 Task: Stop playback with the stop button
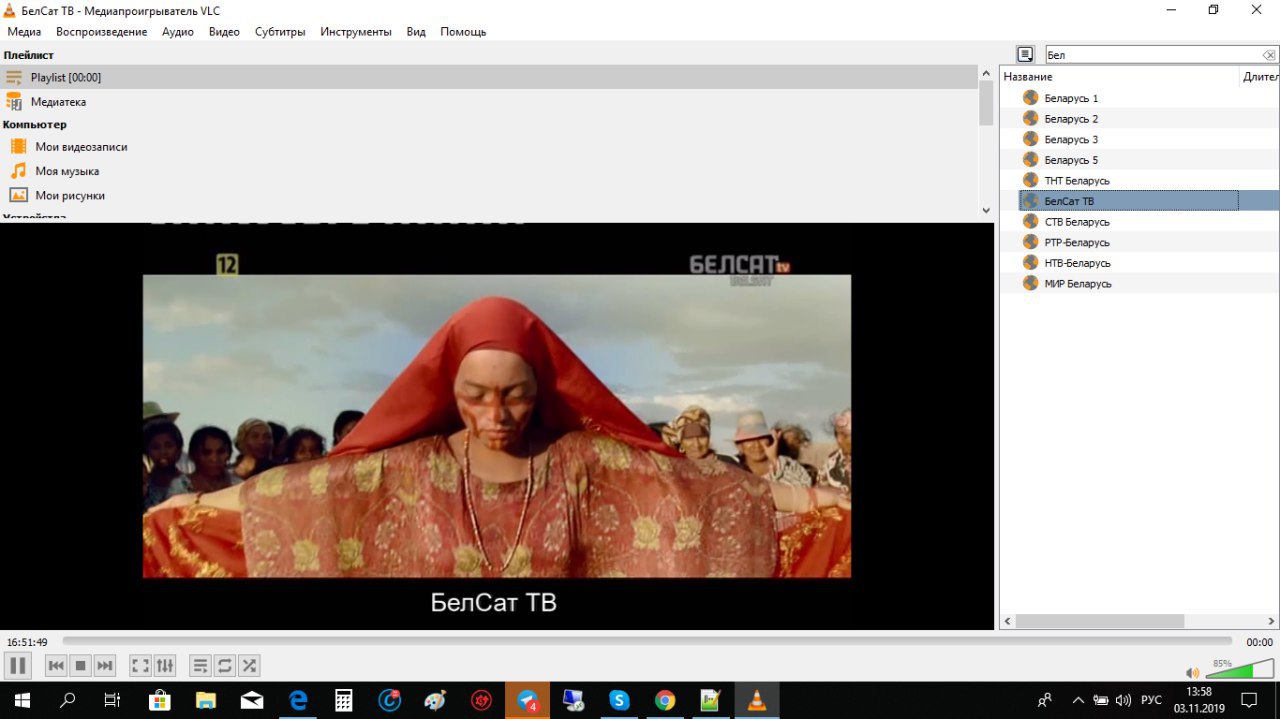coord(81,665)
